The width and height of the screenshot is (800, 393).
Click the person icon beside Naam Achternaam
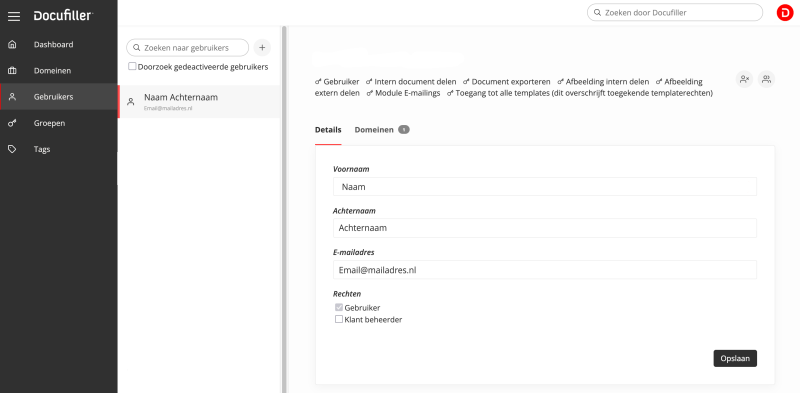pos(131,102)
